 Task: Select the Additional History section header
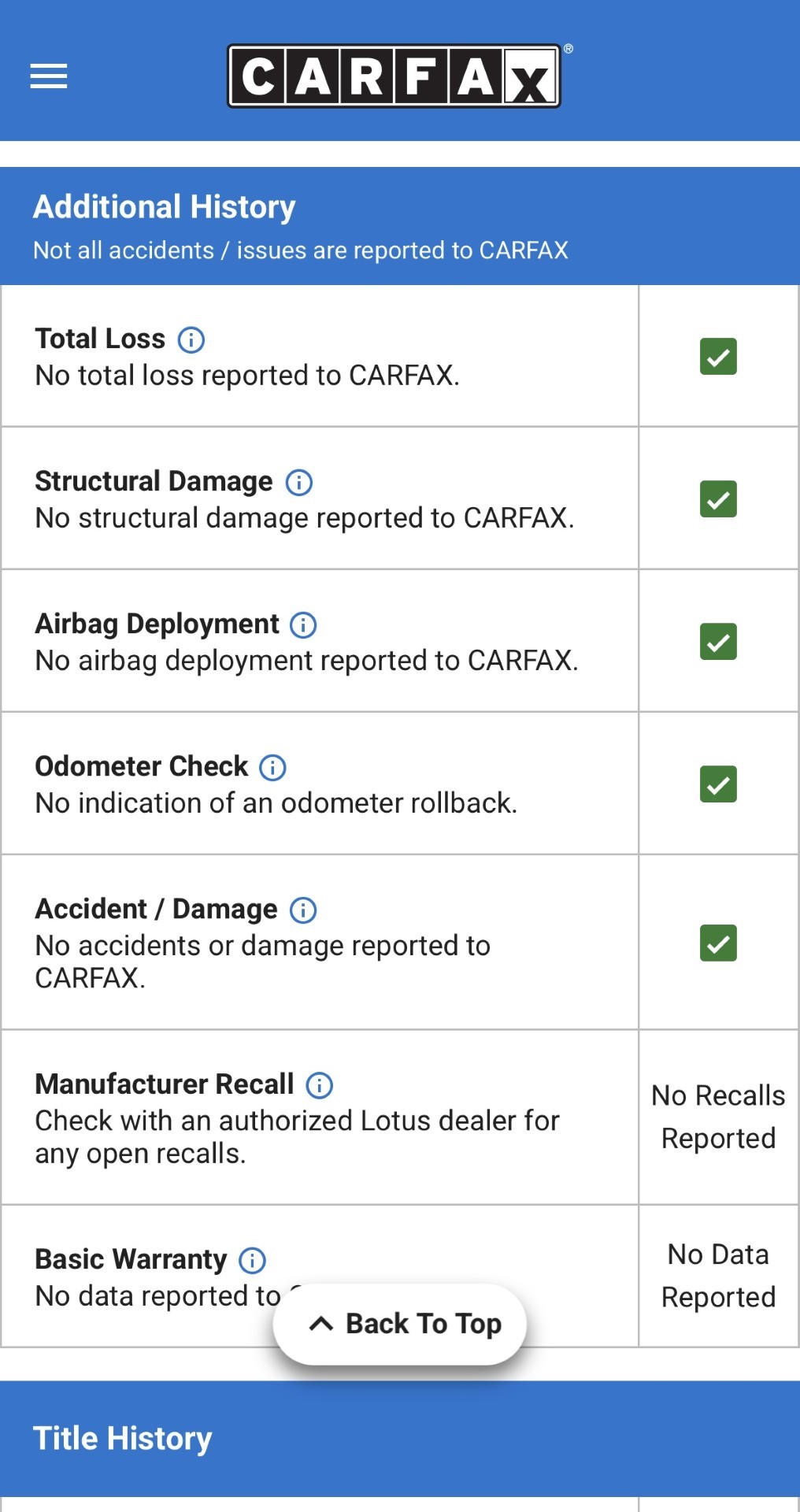click(165, 208)
